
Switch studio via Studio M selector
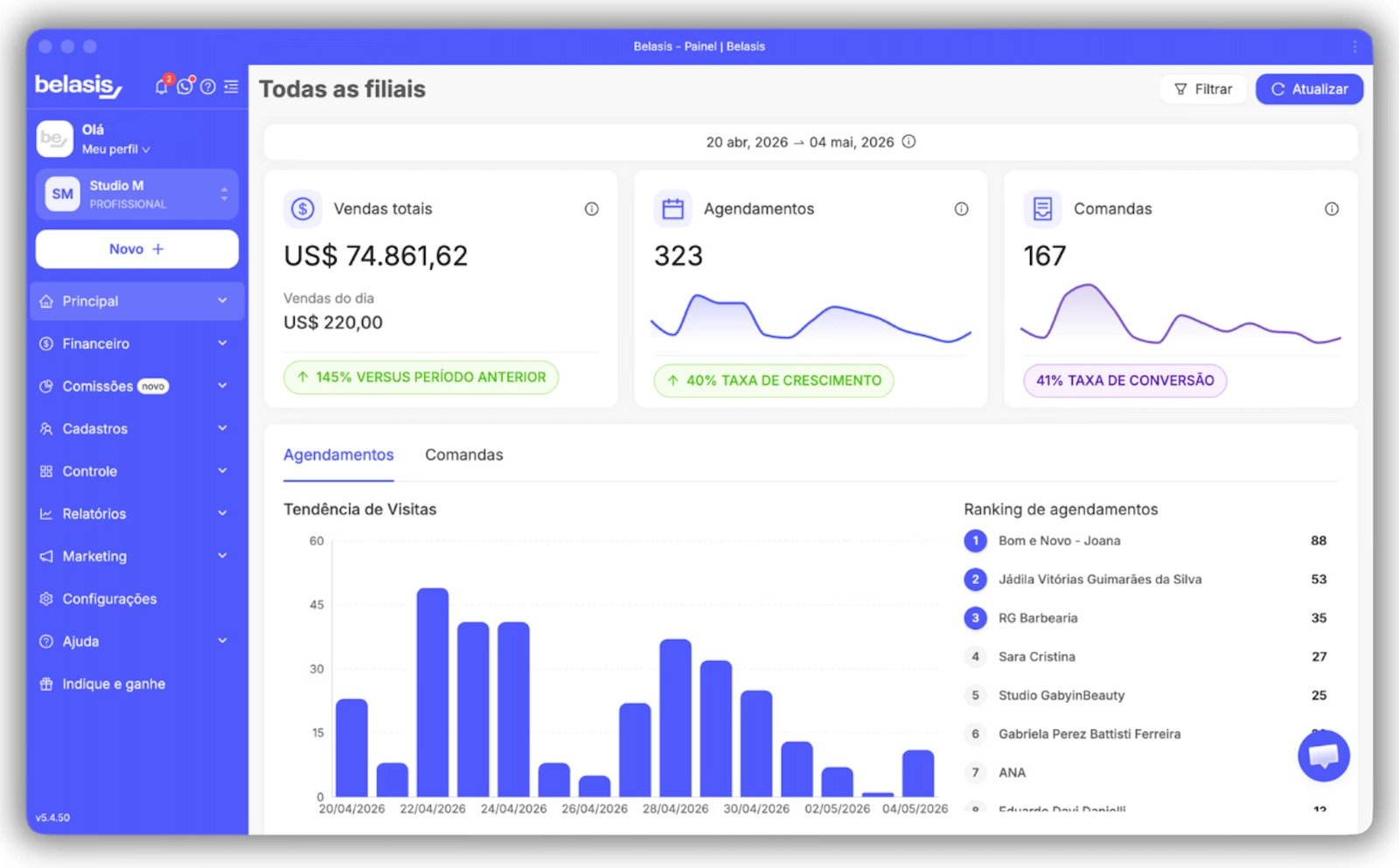(x=136, y=194)
